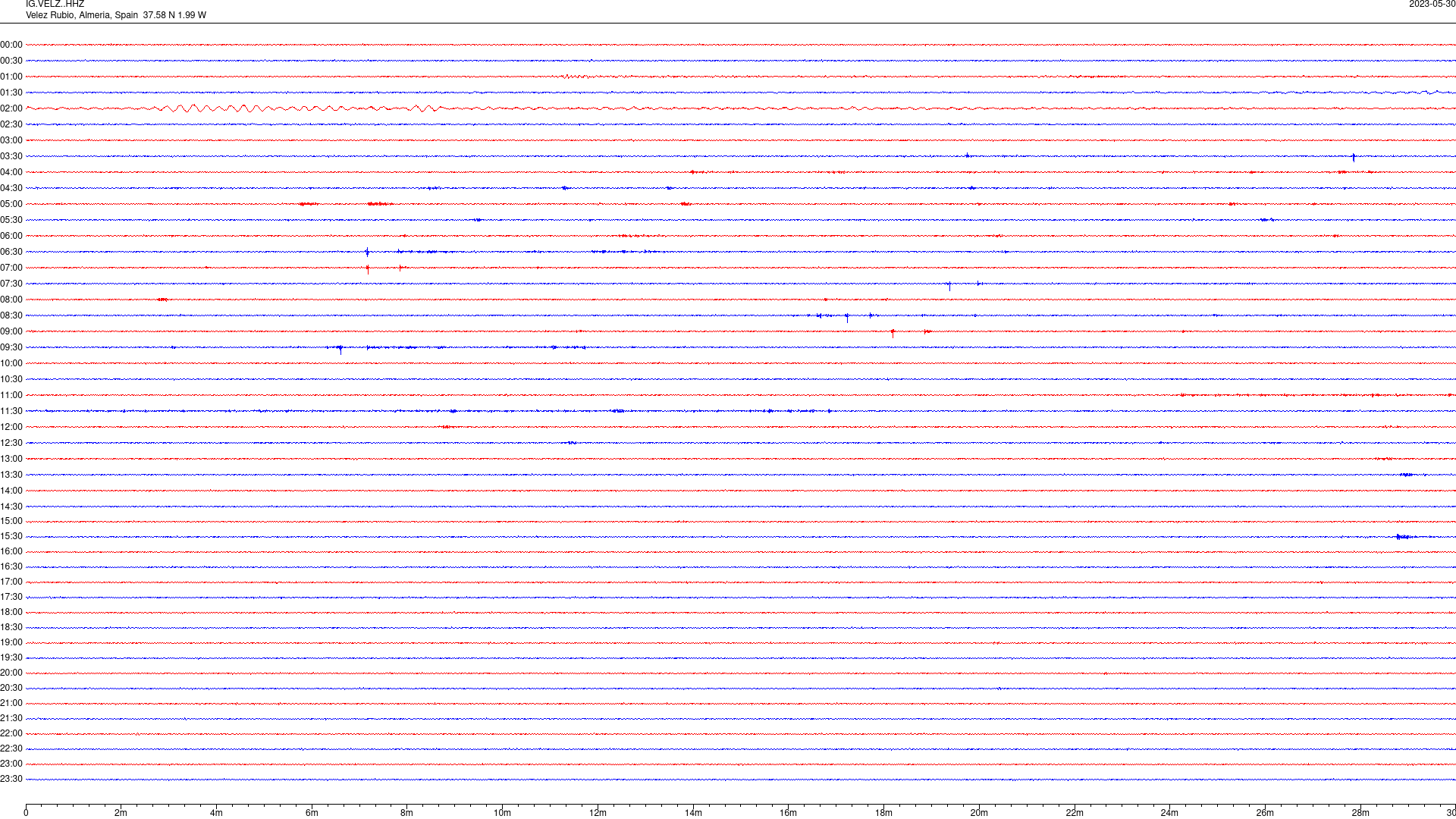
Task: Click the blue burst at end of 15:30 trace
Action: [1405, 537]
